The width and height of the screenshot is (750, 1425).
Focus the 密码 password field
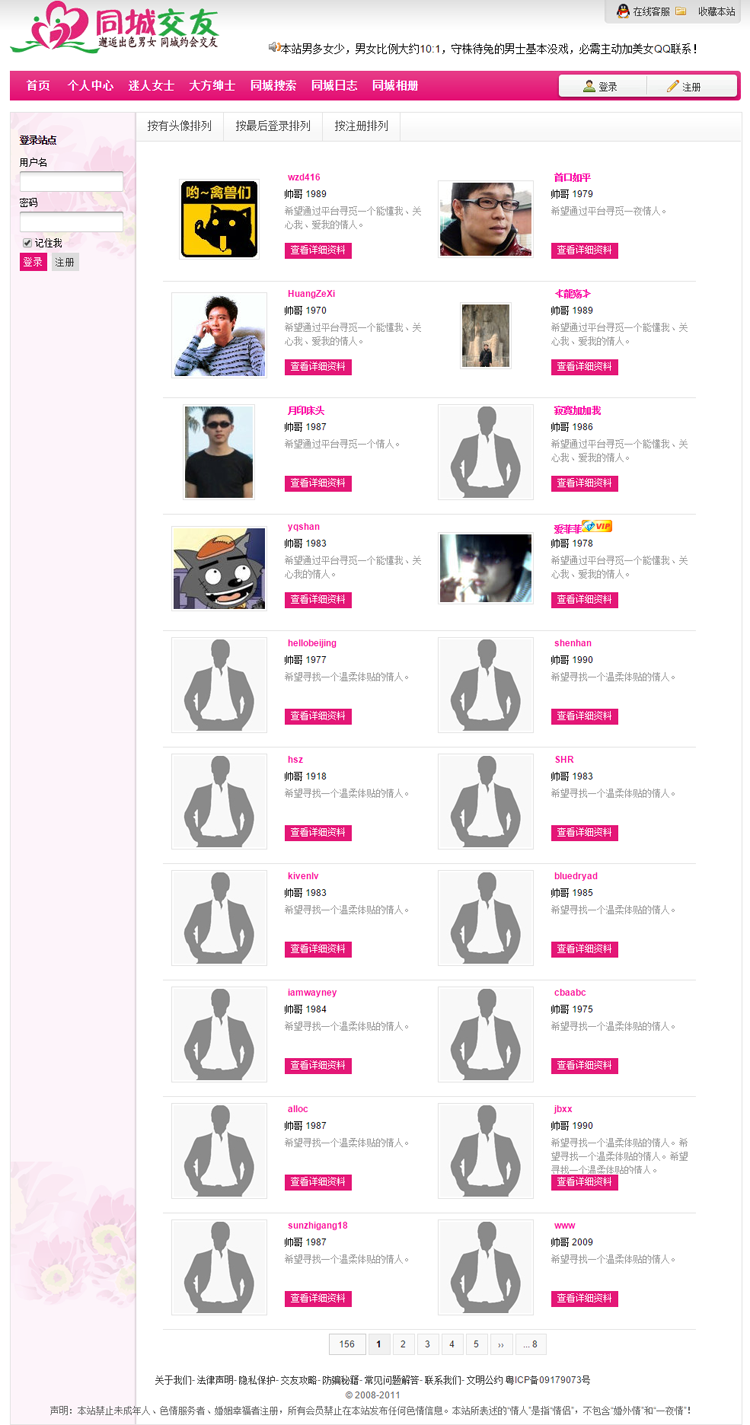(71, 221)
